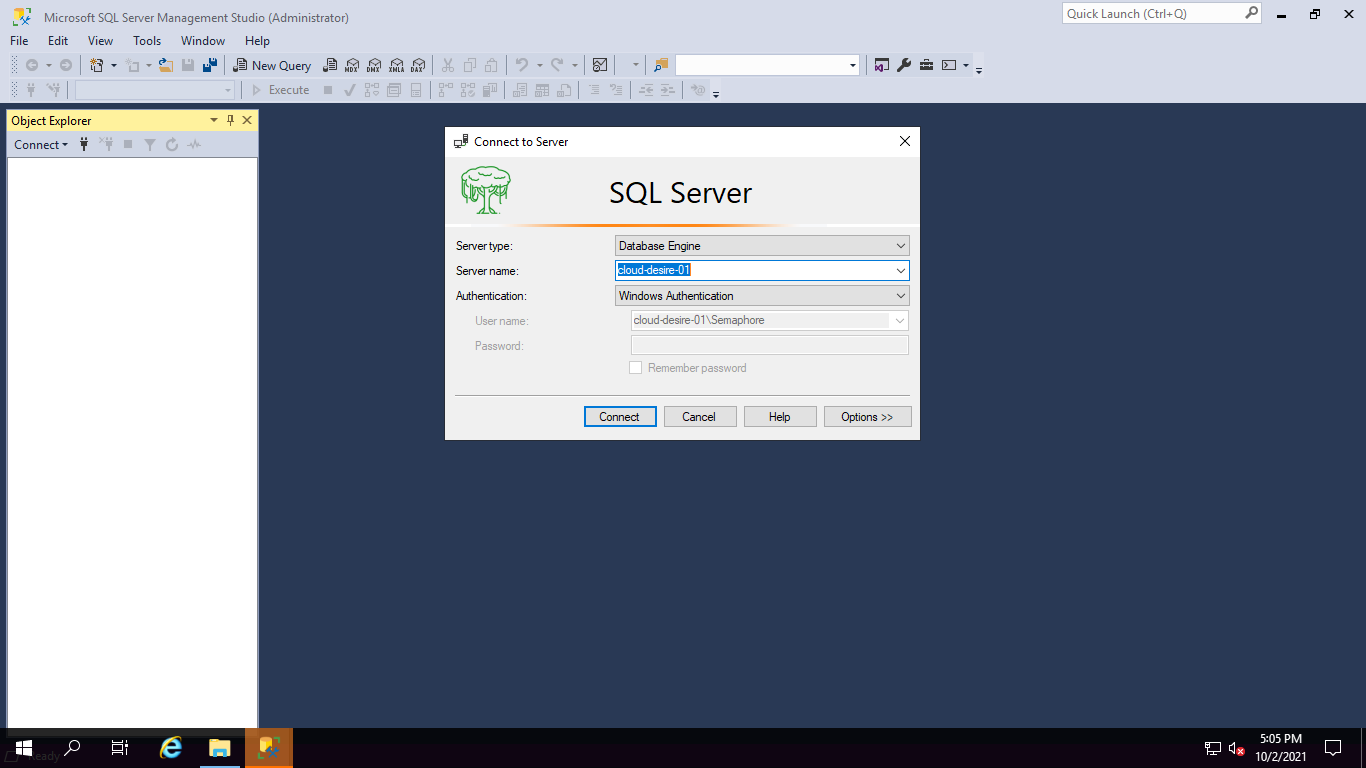Viewport: 1366px width, 768px height.
Task: Click the Help button in dialog
Action: pyautogui.click(x=780, y=417)
